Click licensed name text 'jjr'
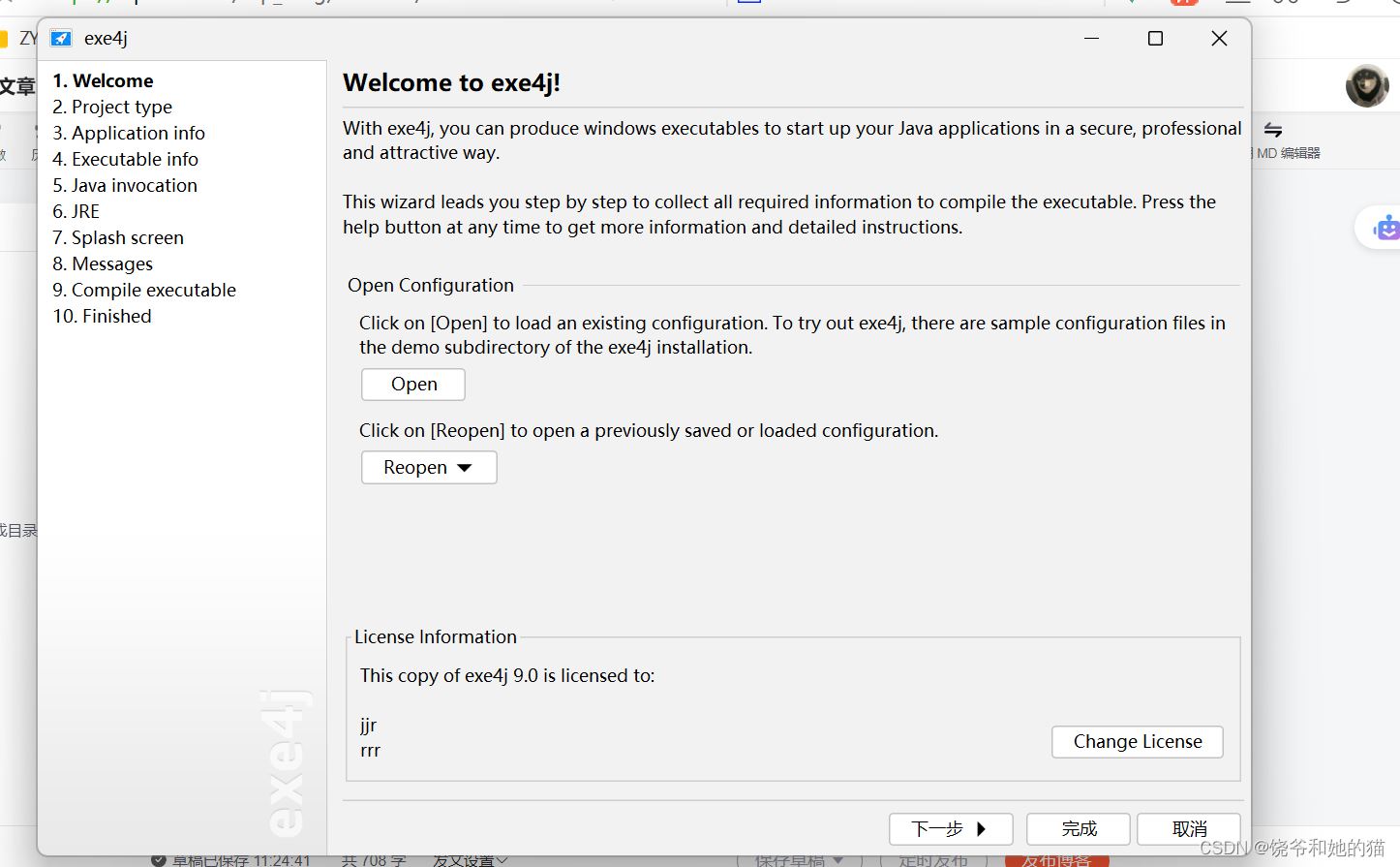Viewport: 1400px width, 867px height. [x=368, y=726]
